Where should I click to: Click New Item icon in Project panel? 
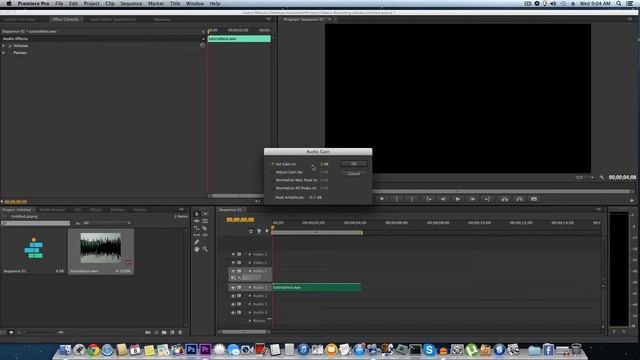(x=172, y=333)
